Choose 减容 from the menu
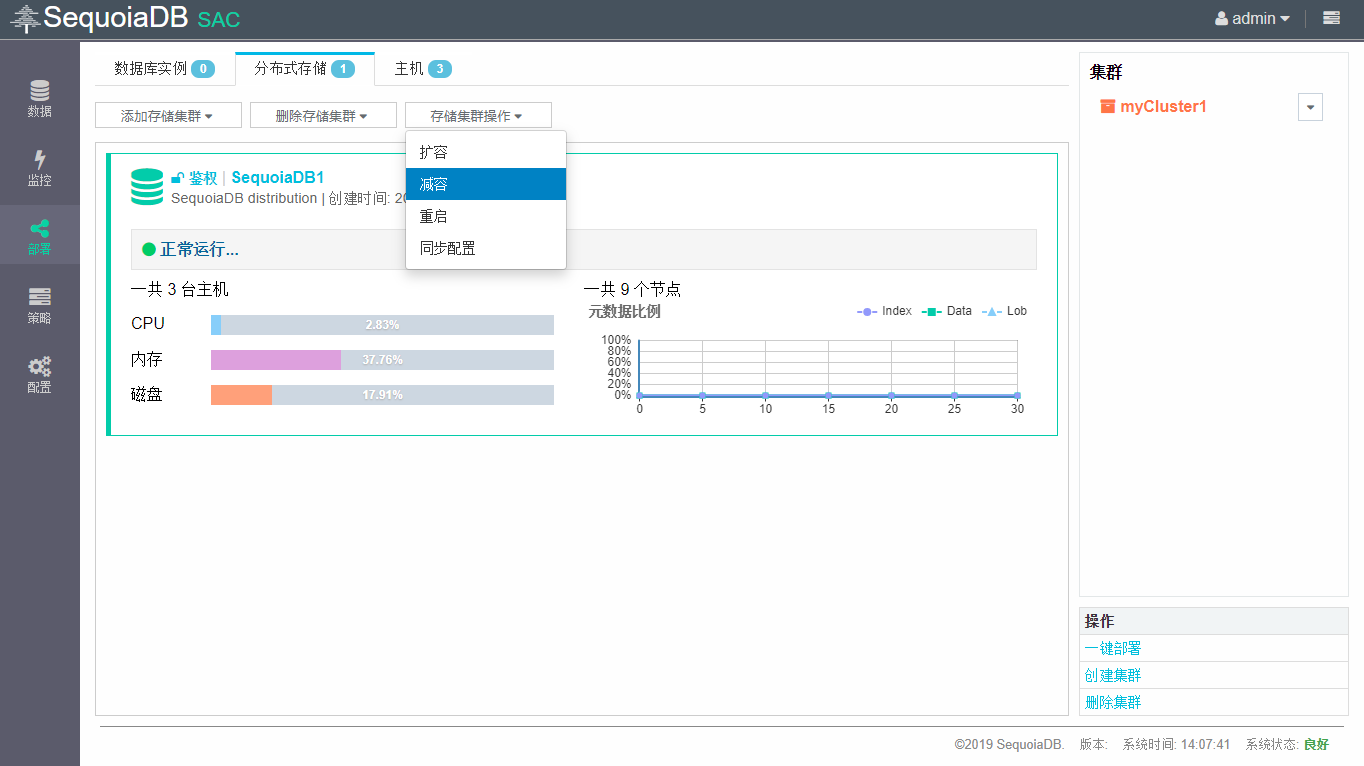This screenshot has width=1364, height=766. (x=486, y=184)
